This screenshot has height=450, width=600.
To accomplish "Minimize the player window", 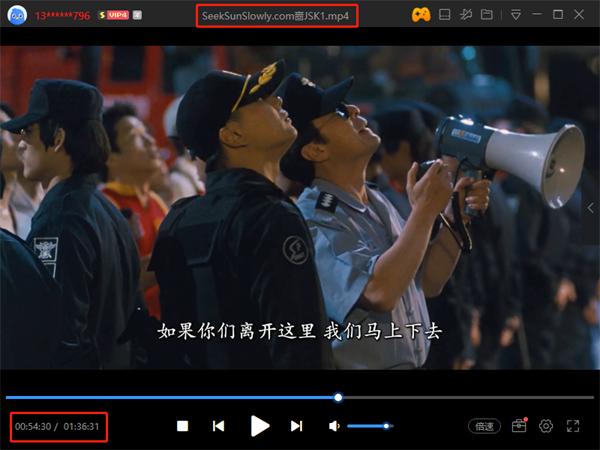I will [537, 15].
